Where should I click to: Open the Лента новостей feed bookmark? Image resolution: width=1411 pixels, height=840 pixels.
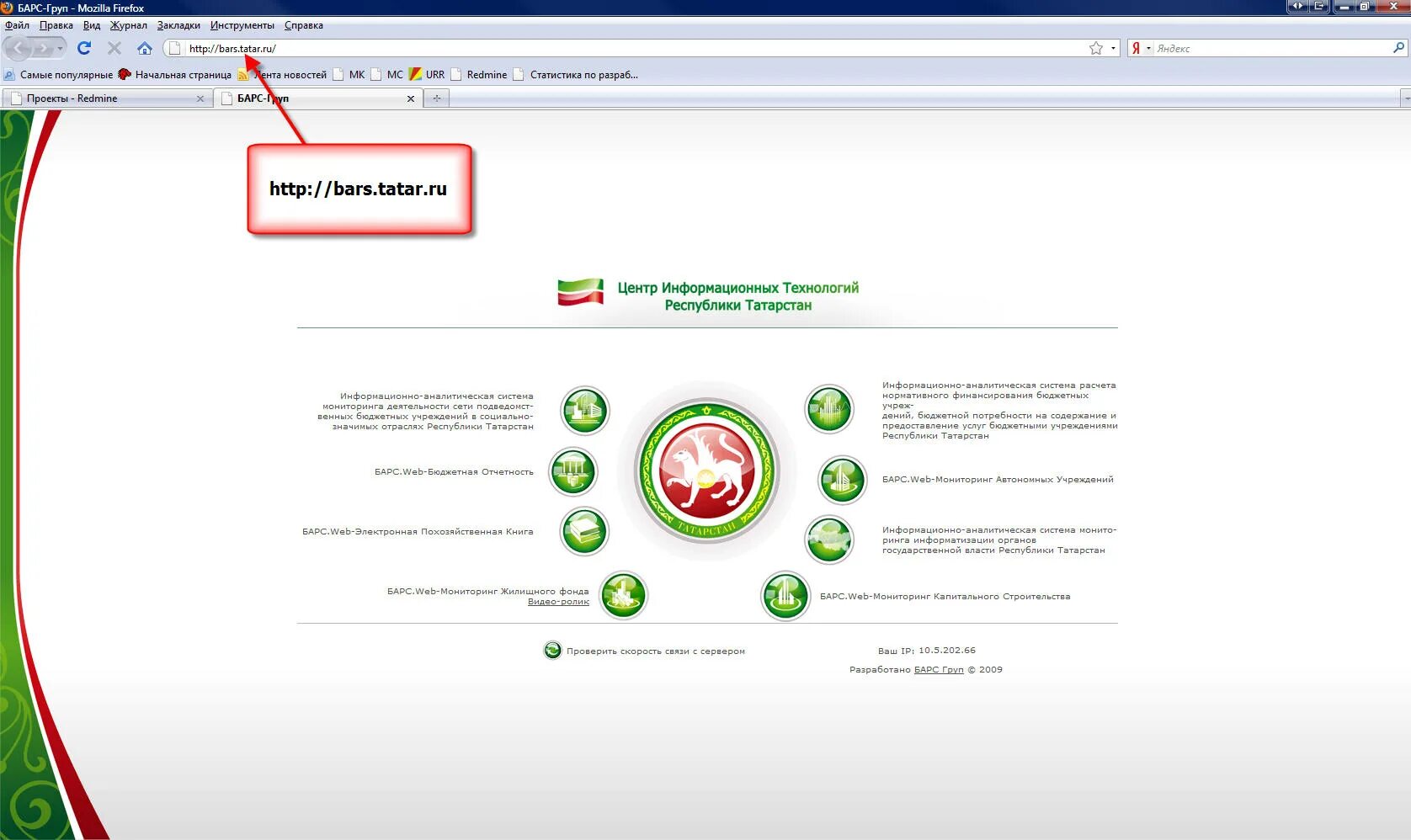tap(282, 74)
